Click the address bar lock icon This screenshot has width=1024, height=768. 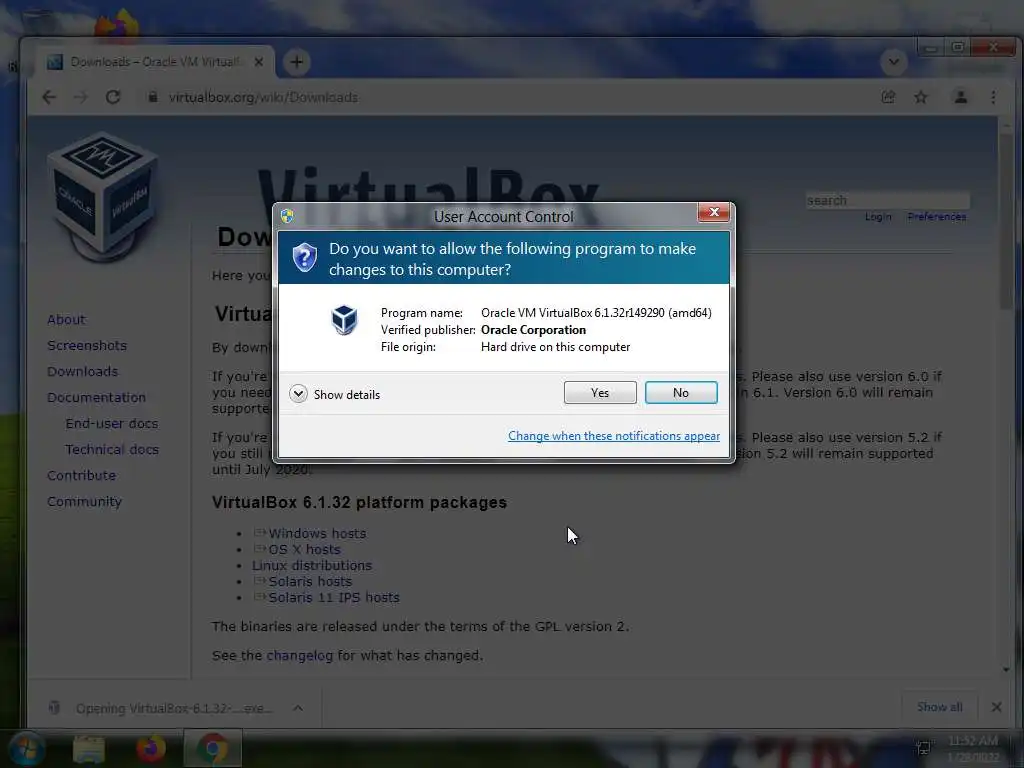tap(153, 97)
